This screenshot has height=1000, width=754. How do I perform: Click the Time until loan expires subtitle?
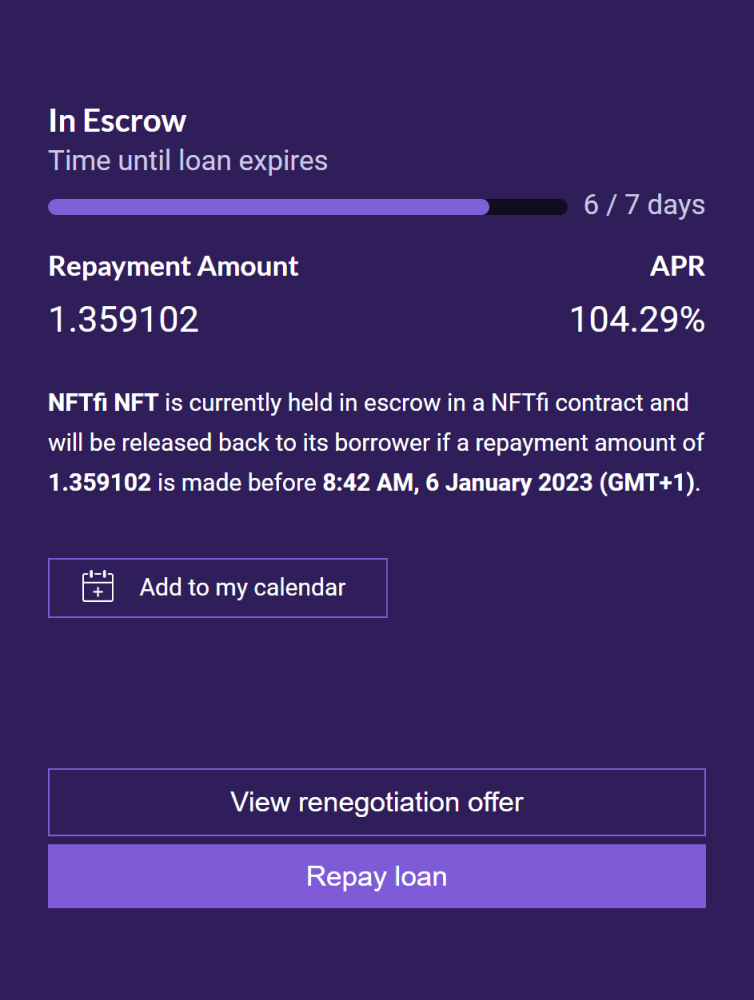(187, 160)
